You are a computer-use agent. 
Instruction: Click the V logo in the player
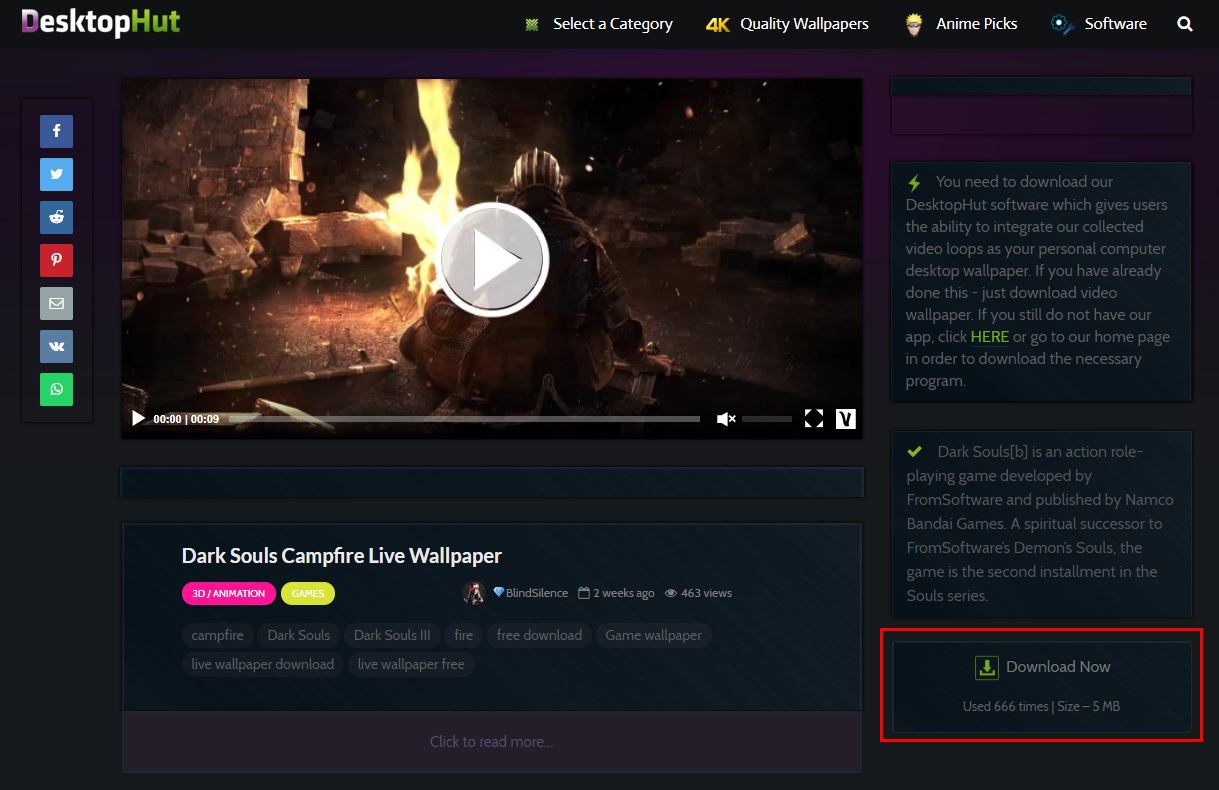(x=846, y=418)
